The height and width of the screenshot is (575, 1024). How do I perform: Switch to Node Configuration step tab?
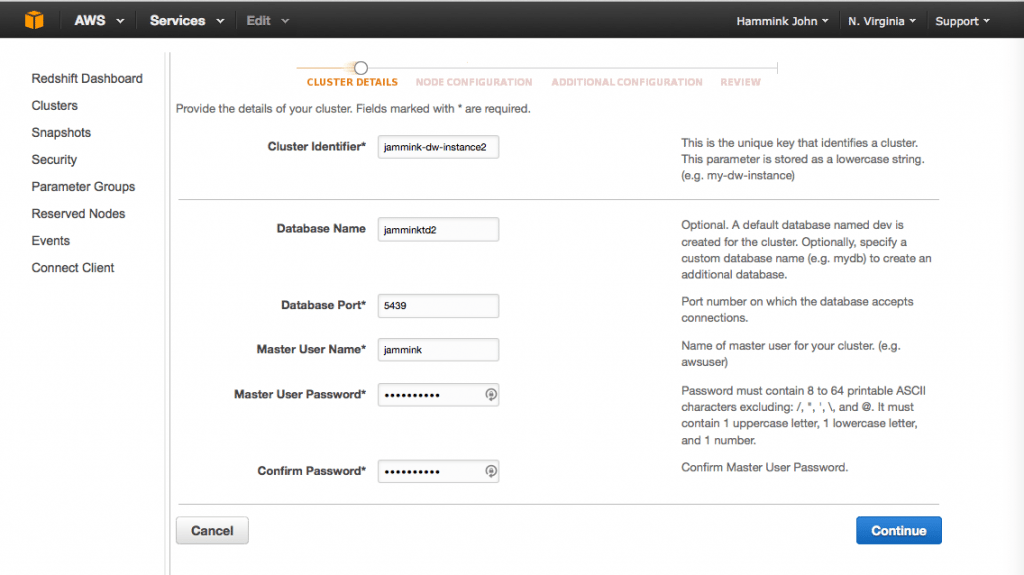(x=474, y=82)
